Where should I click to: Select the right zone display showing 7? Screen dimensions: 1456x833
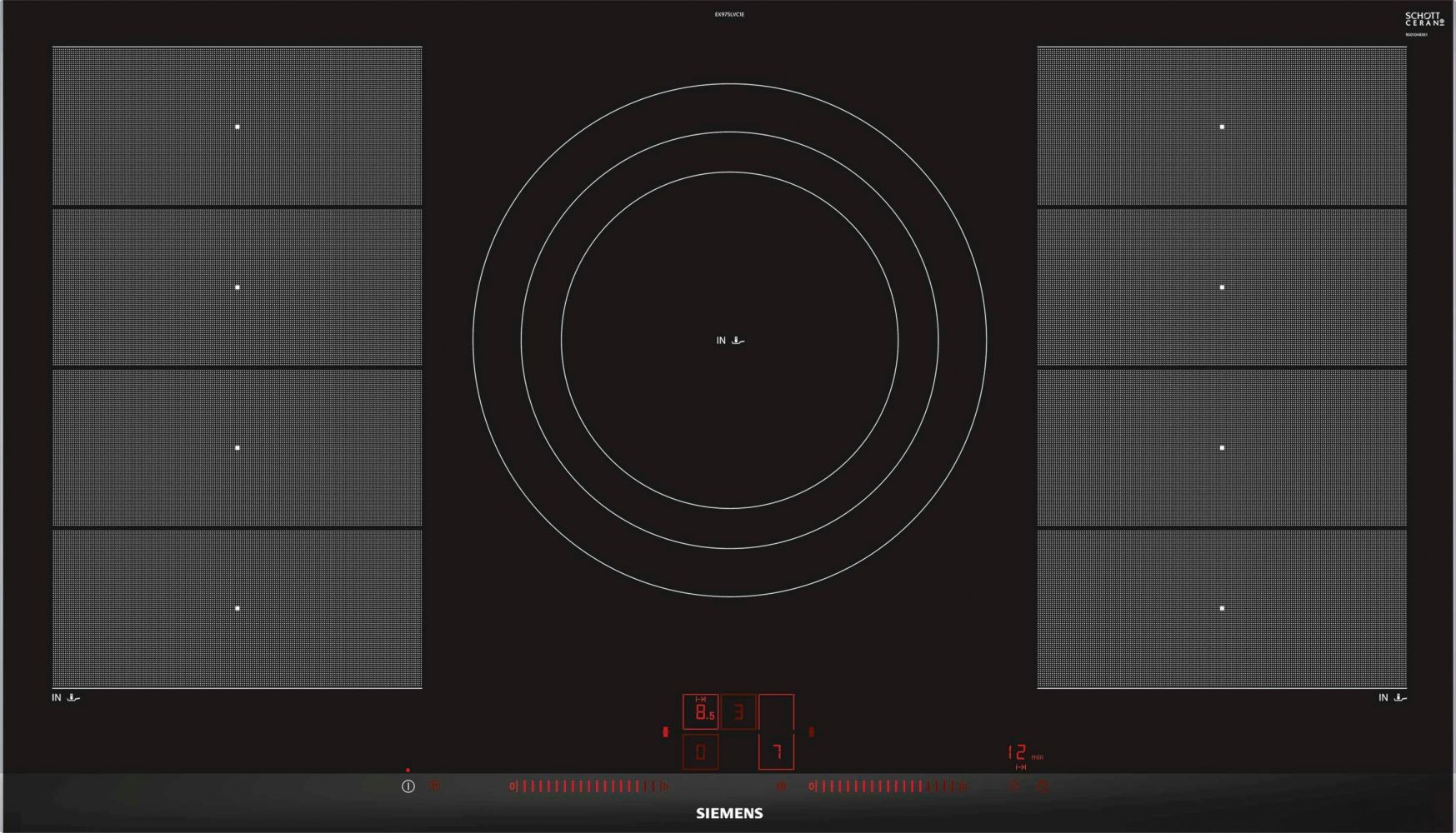[776, 752]
